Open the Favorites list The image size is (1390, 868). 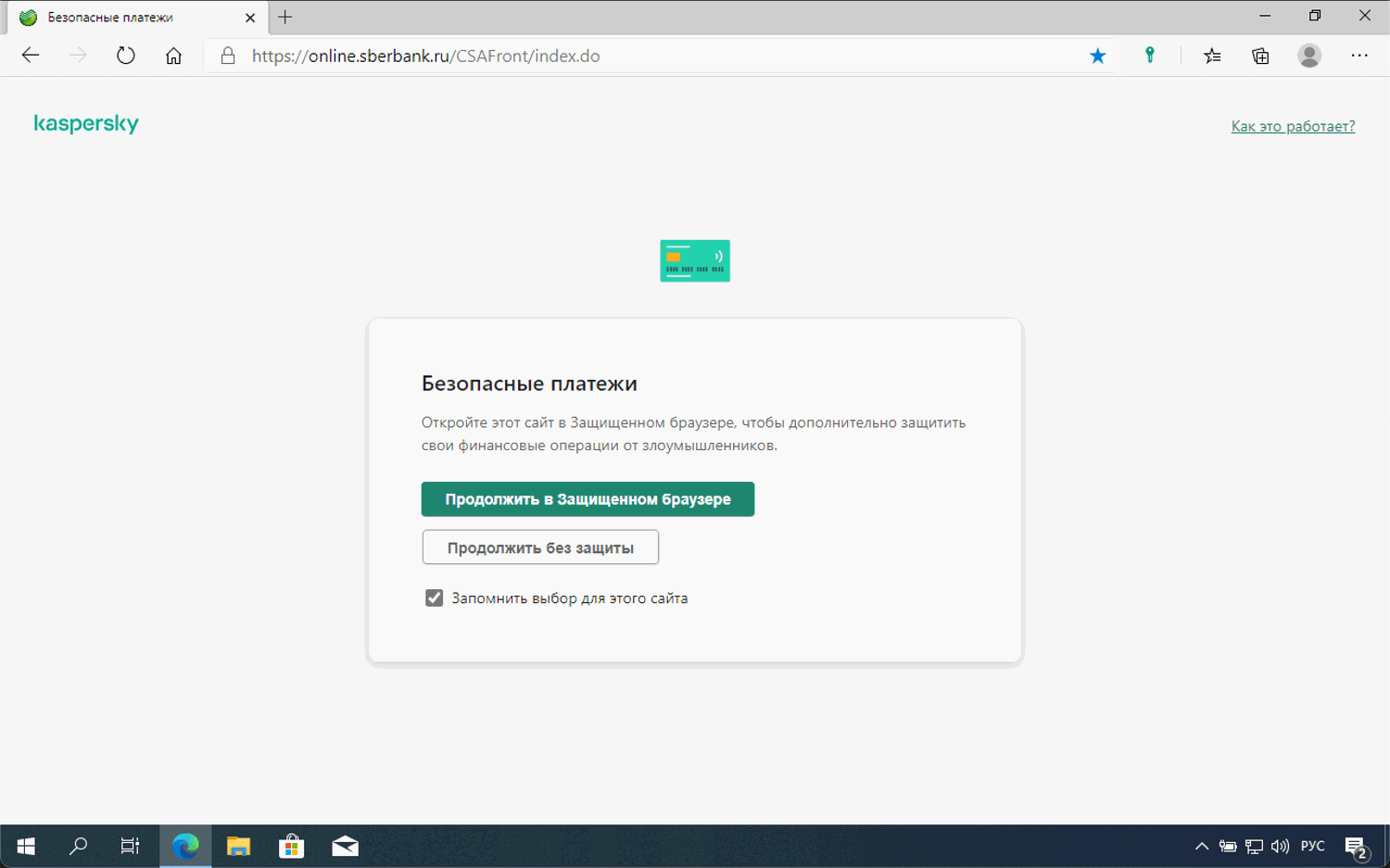[x=1212, y=56]
